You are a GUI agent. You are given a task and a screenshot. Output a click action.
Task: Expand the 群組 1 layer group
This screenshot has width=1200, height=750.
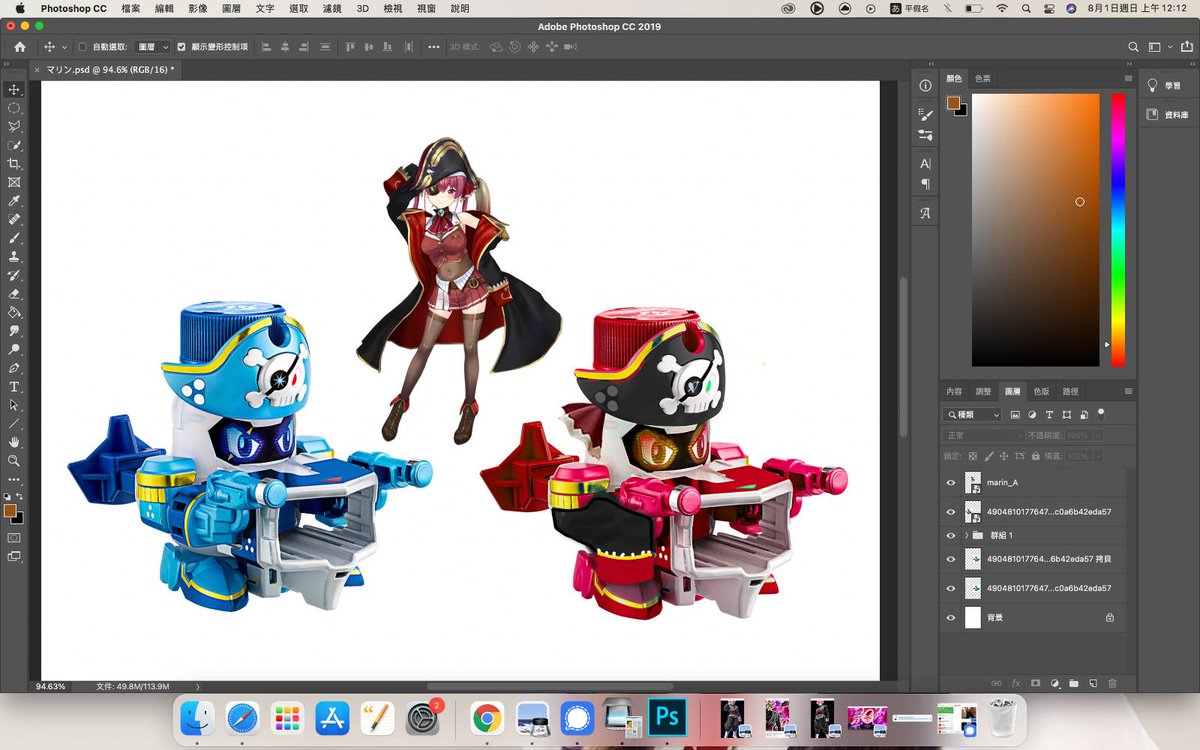click(967, 535)
